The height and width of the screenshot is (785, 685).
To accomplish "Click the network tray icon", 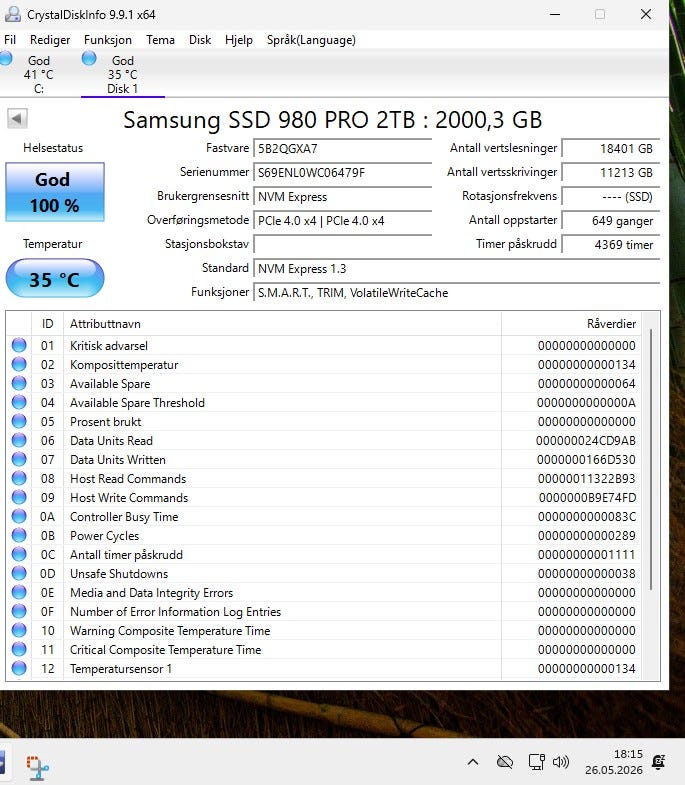I will tap(537, 762).
